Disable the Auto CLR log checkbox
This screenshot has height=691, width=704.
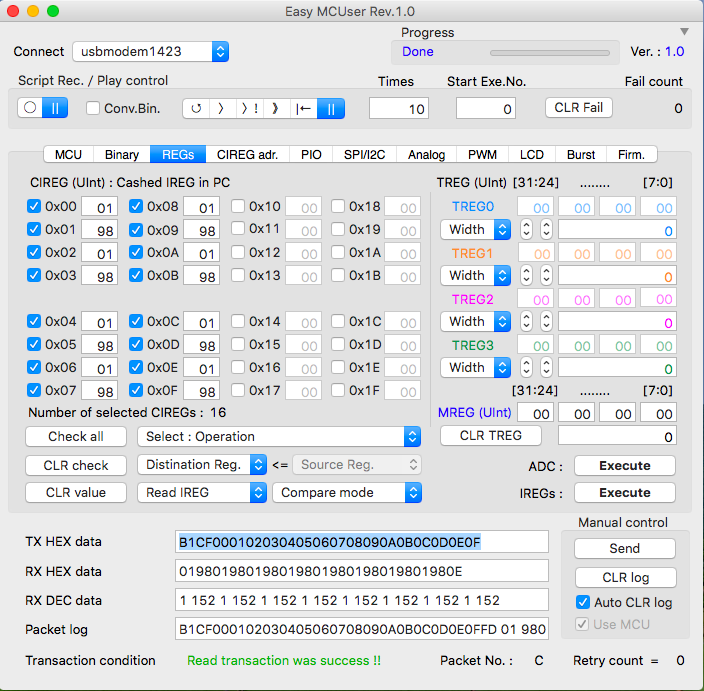click(583, 602)
